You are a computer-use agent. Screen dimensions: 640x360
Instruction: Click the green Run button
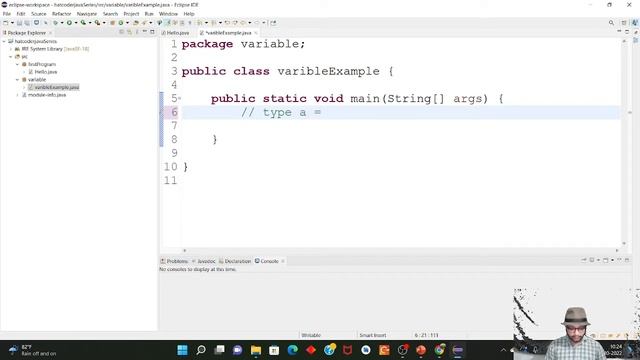[x=69, y=23]
